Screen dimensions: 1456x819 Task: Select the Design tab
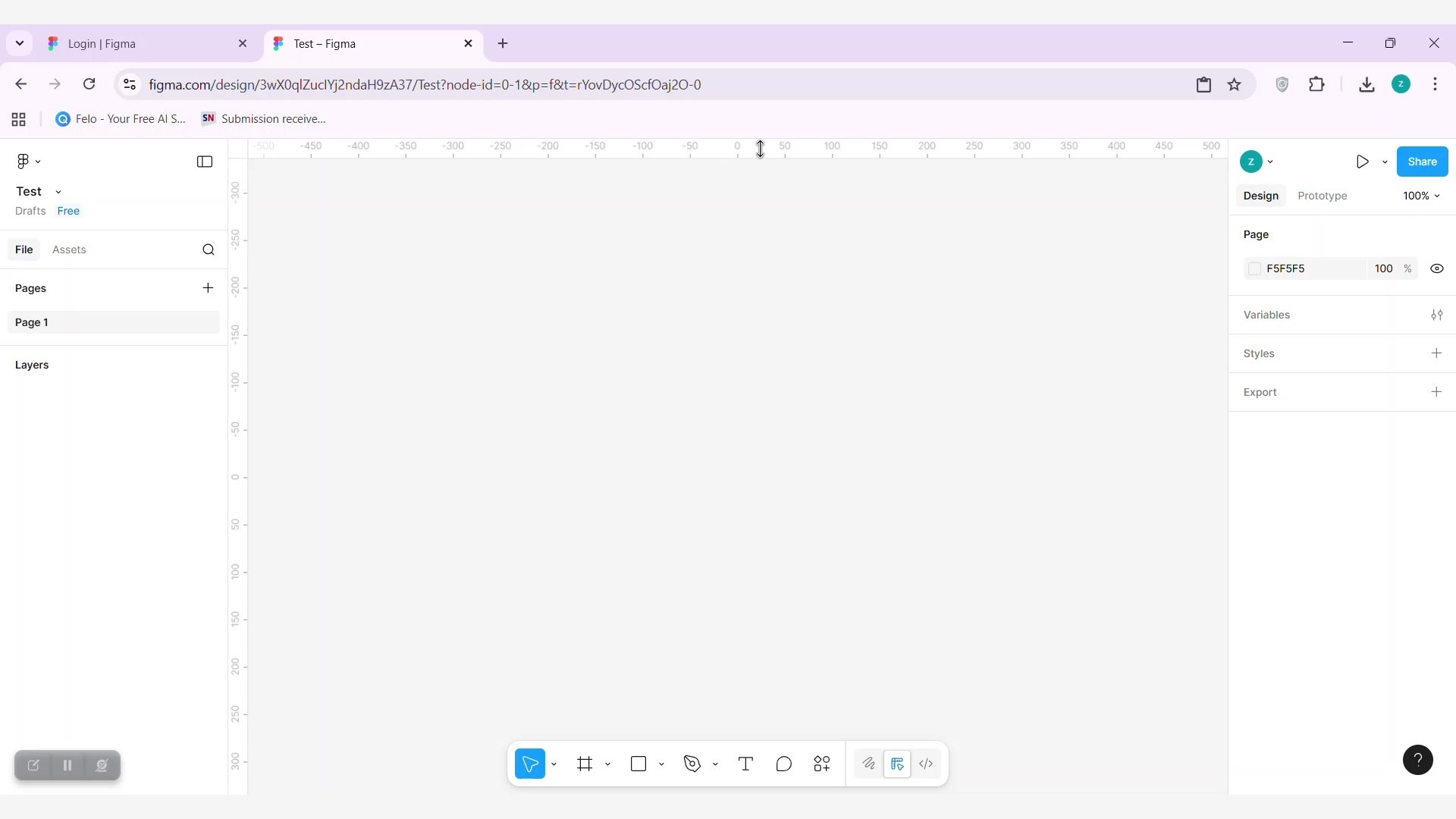point(1260,196)
